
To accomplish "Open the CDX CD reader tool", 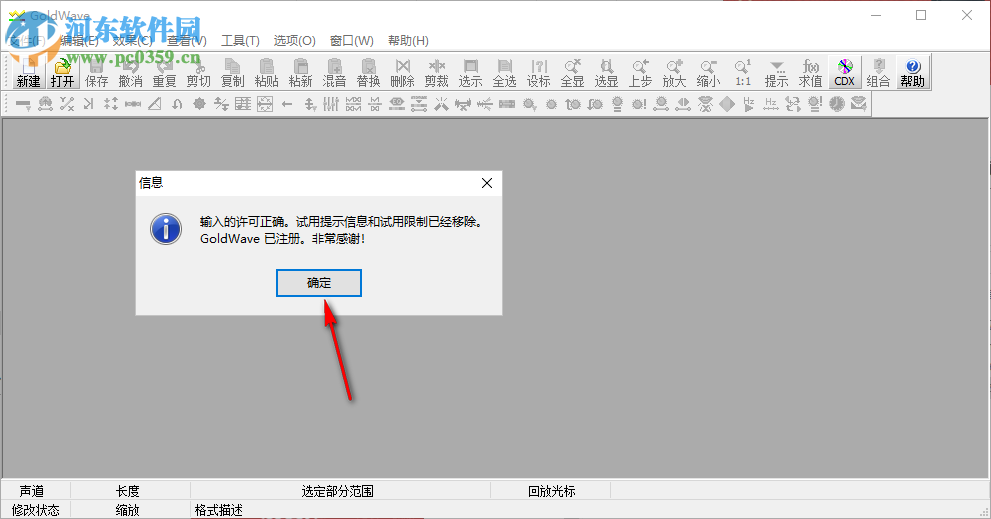I will tap(844, 73).
